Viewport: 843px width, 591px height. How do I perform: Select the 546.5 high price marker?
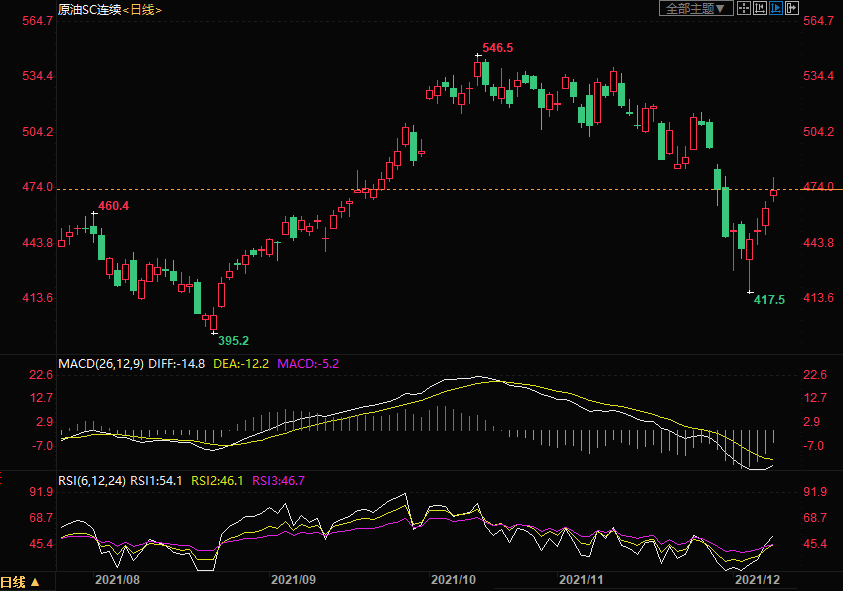(x=497, y=48)
